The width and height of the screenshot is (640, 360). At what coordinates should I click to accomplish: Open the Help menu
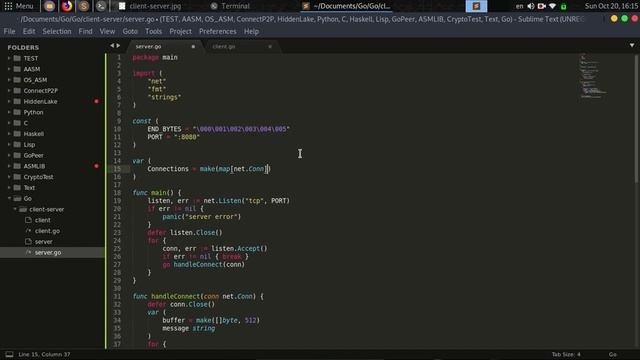pos(251,31)
